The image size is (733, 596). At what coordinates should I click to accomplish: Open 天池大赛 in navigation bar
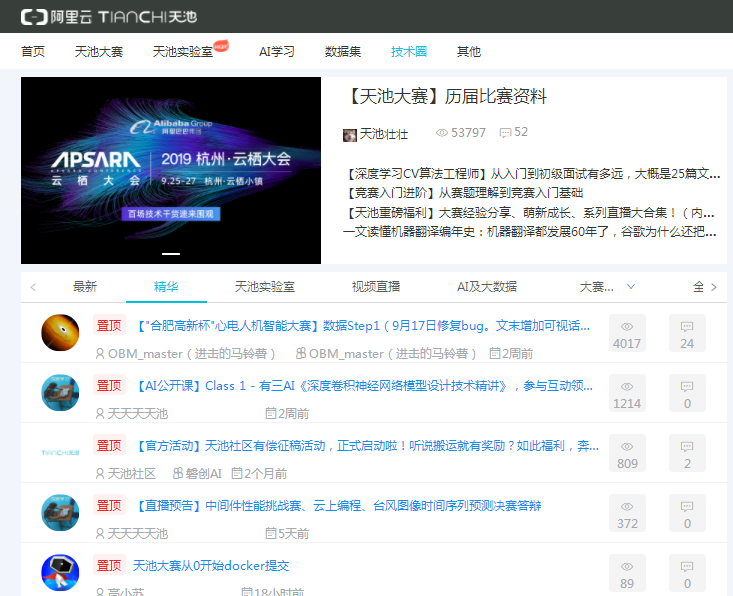coord(99,51)
